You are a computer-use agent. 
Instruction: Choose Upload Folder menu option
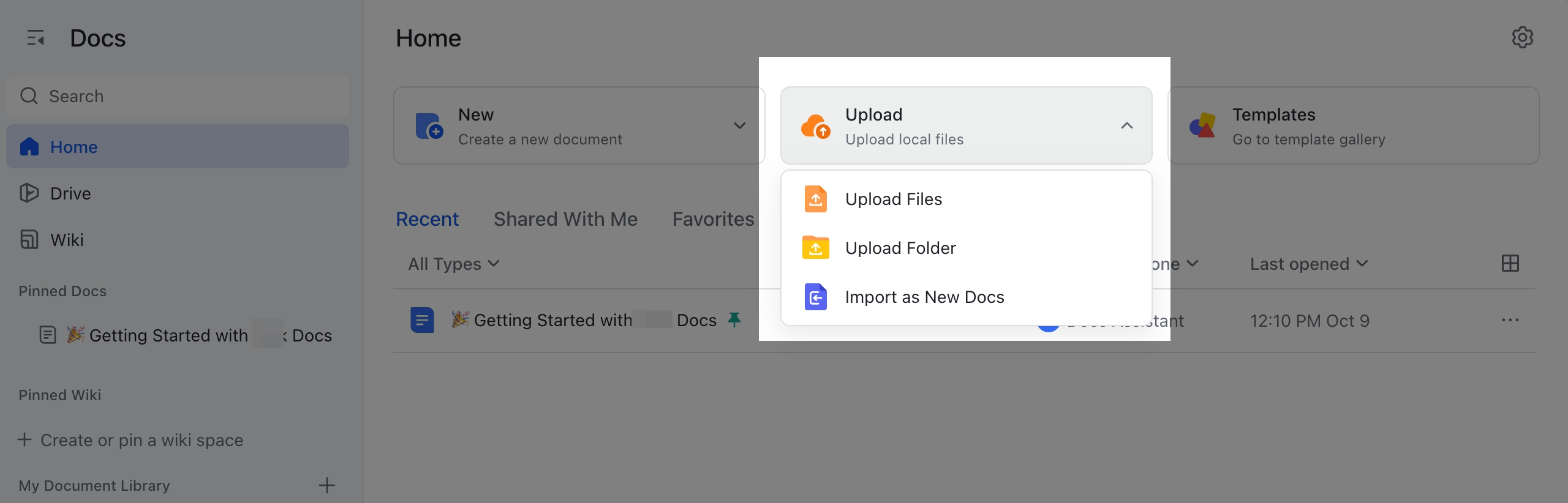click(x=967, y=248)
